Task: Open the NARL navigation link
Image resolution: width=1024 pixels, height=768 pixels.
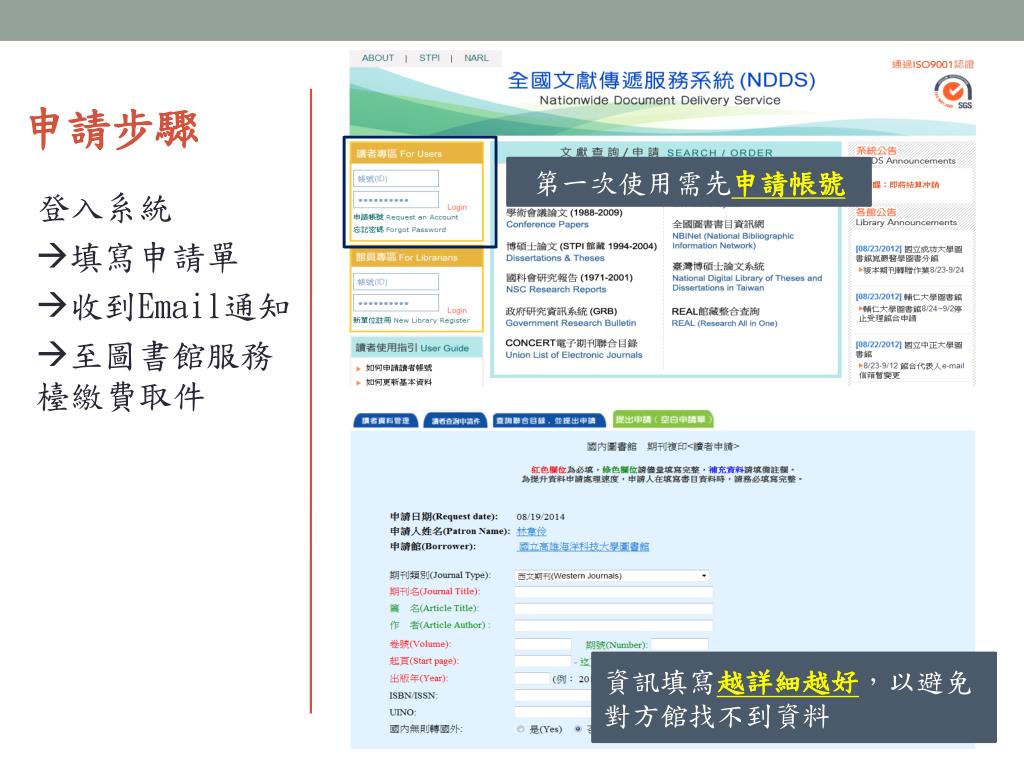Action: point(476,58)
